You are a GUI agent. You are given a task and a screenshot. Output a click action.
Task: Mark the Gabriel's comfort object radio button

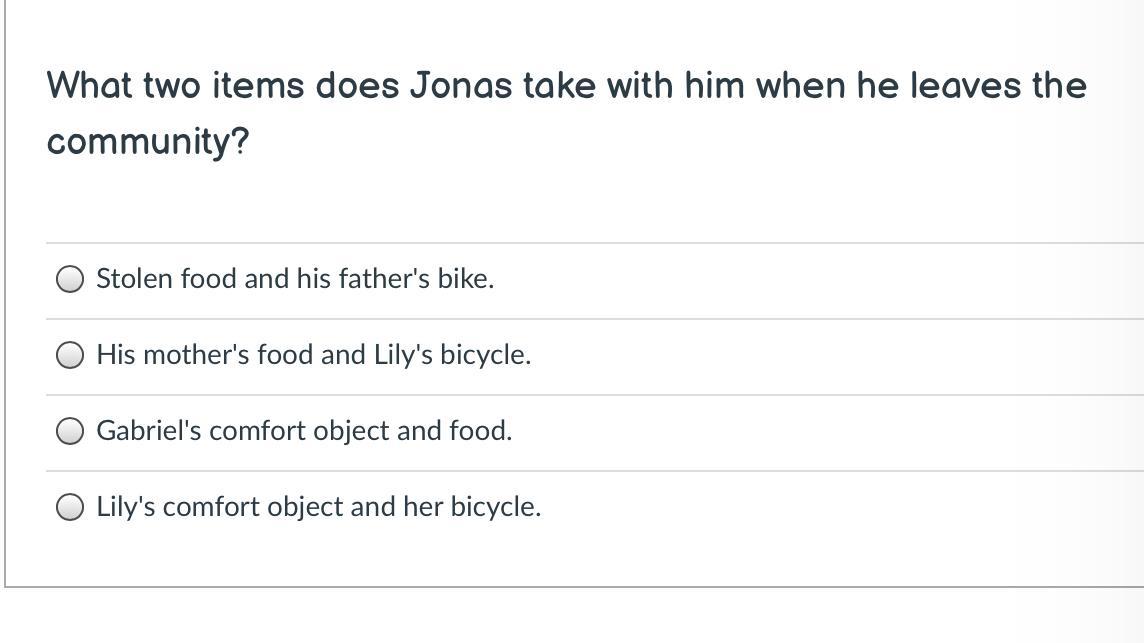tap(70, 432)
